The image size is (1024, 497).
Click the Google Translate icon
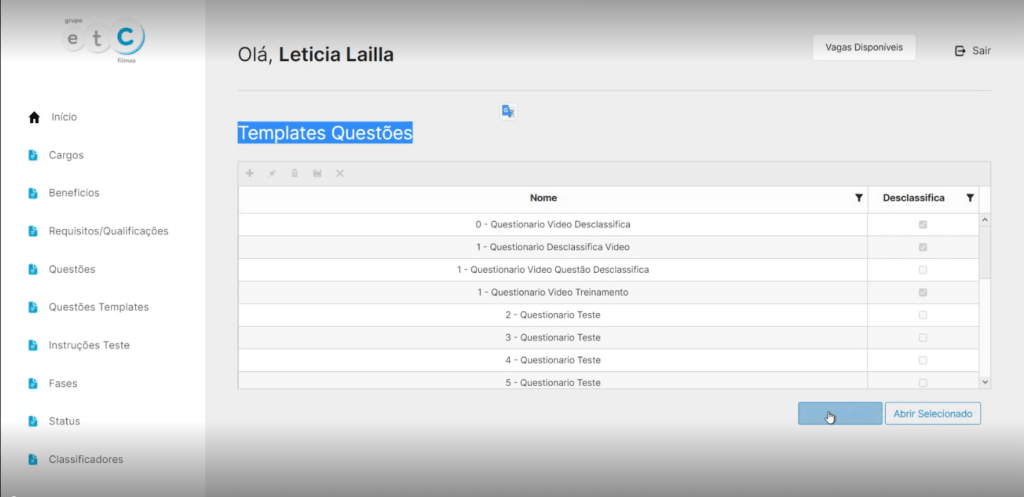pos(508,111)
